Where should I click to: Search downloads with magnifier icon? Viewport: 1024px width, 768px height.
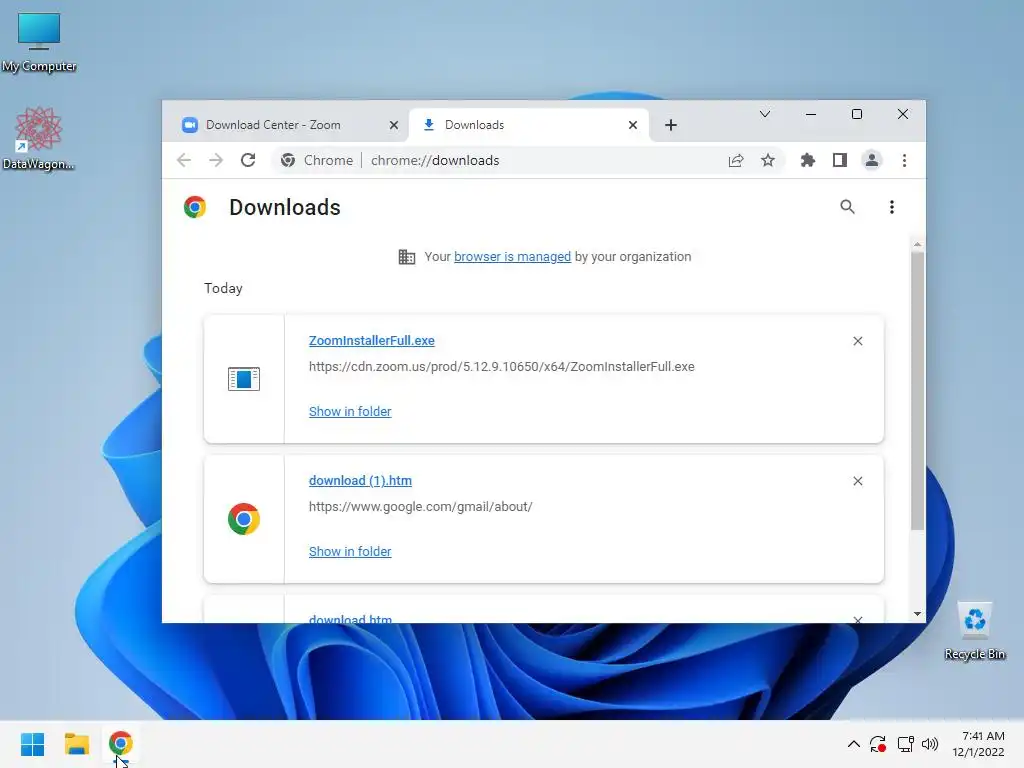[x=847, y=207]
